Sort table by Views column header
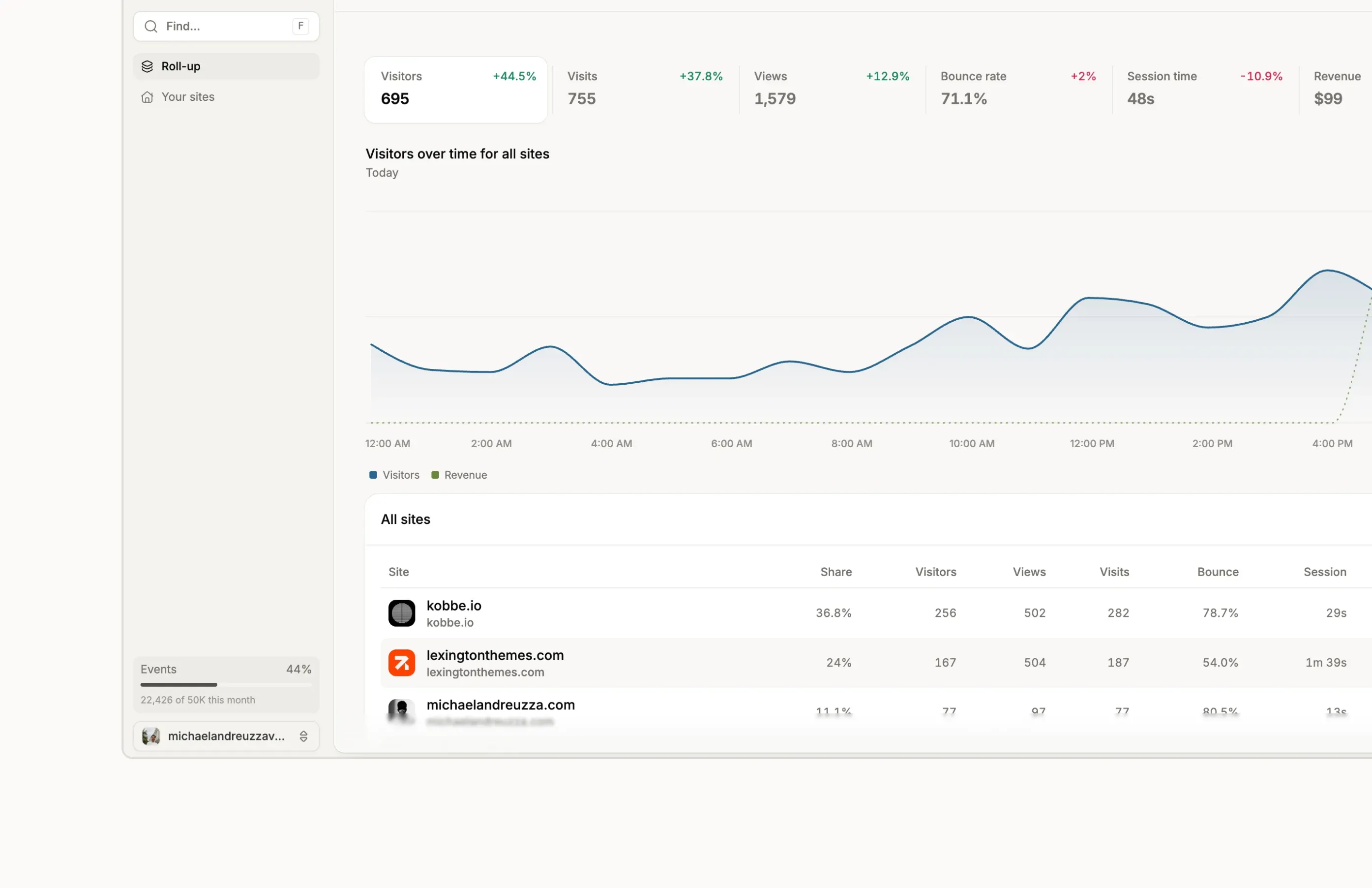The height and width of the screenshot is (888, 1372). (1029, 572)
